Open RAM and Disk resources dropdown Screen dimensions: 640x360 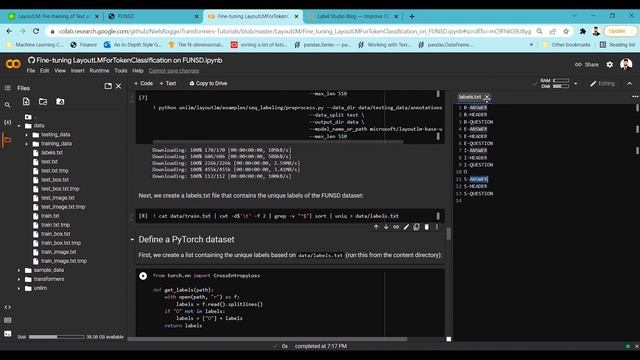point(576,84)
